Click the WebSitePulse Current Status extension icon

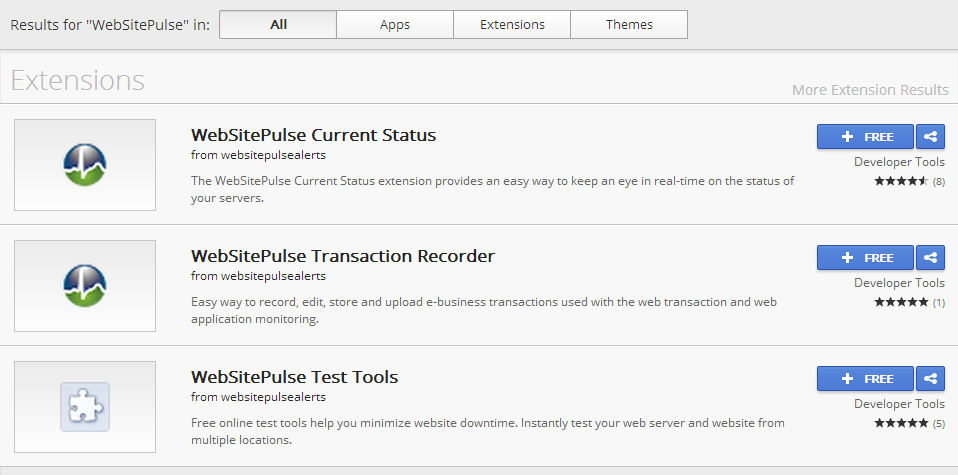85,165
